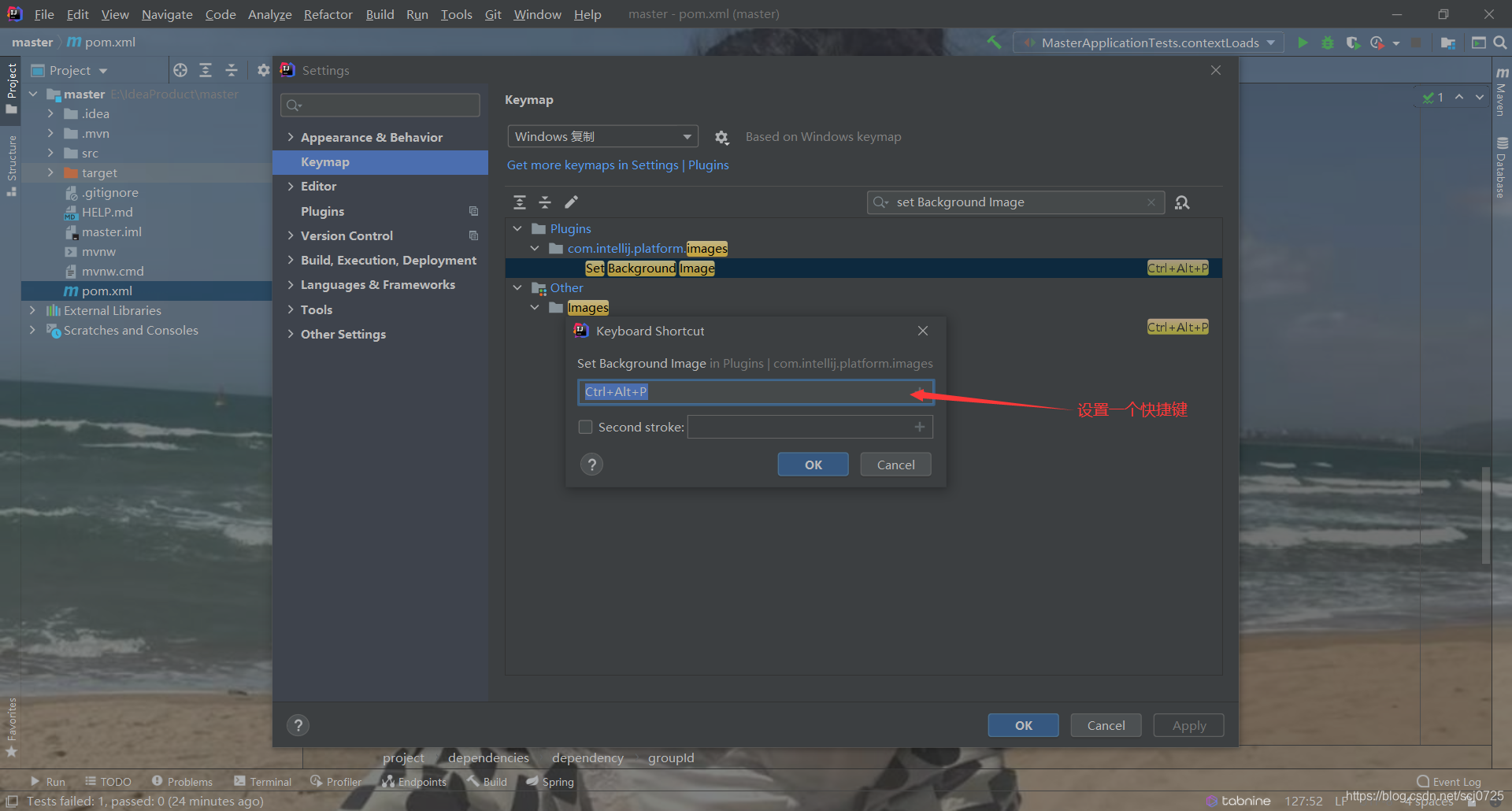This screenshot has width=1512, height=811.
Task: Click the help icon in Keyboard Shortcut dialog
Action: [x=592, y=465]
